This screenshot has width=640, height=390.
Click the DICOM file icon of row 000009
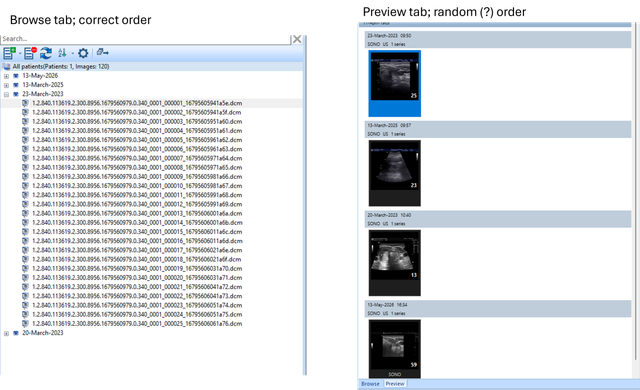(x=25, y=177)
